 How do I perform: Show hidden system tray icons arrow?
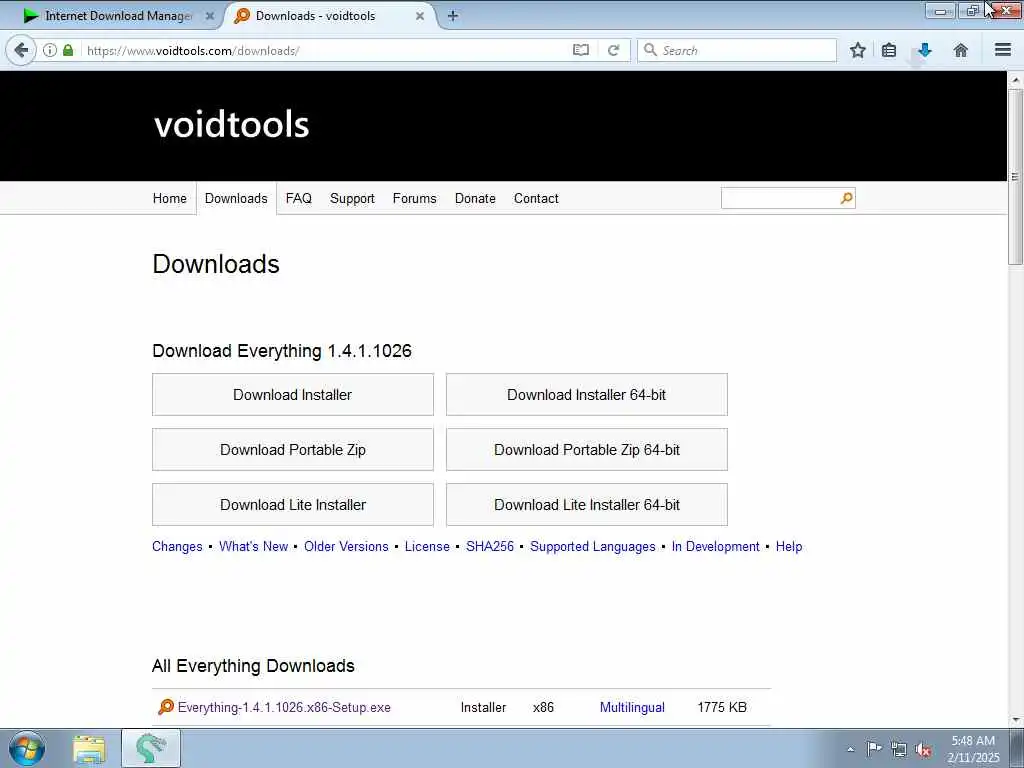click(x=850, y=749)
